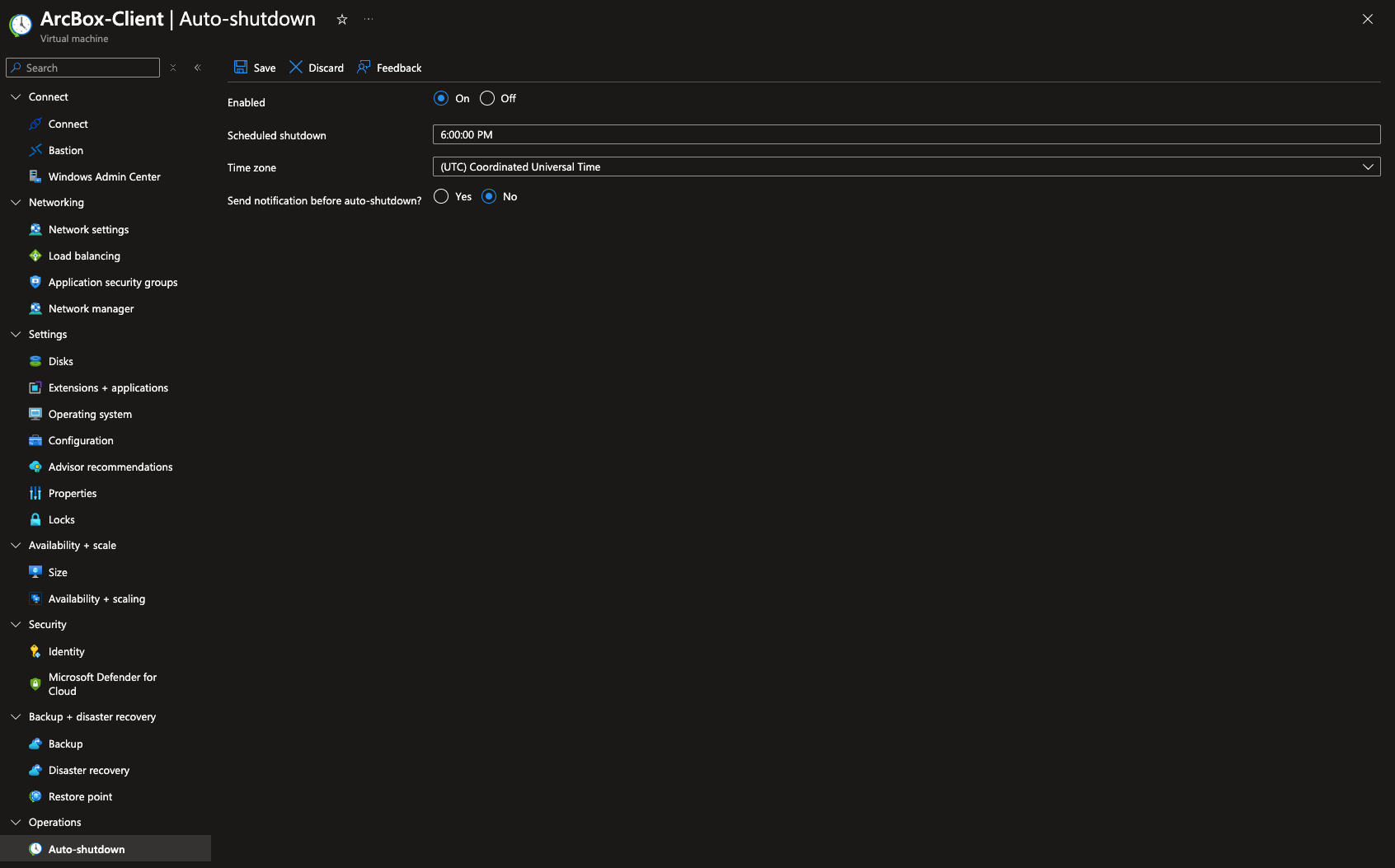This screenshot has height=868, width=1395.
Task: Collapse the Operations section
Action: 16,822
